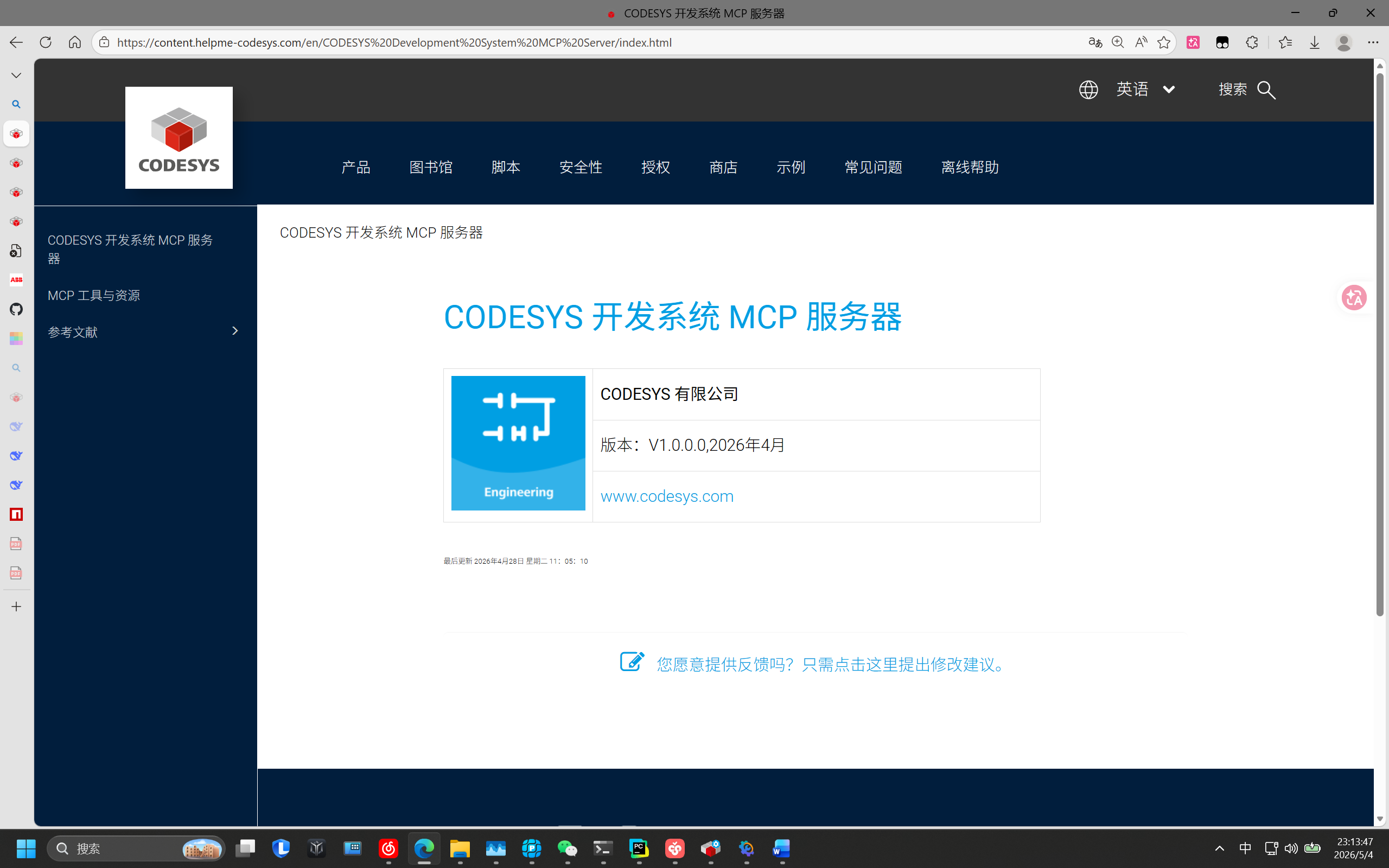The width and height of the screenshot is (1389, 868).
Task: Click the scrollbar down arrow
Action: coord(1380,819)
